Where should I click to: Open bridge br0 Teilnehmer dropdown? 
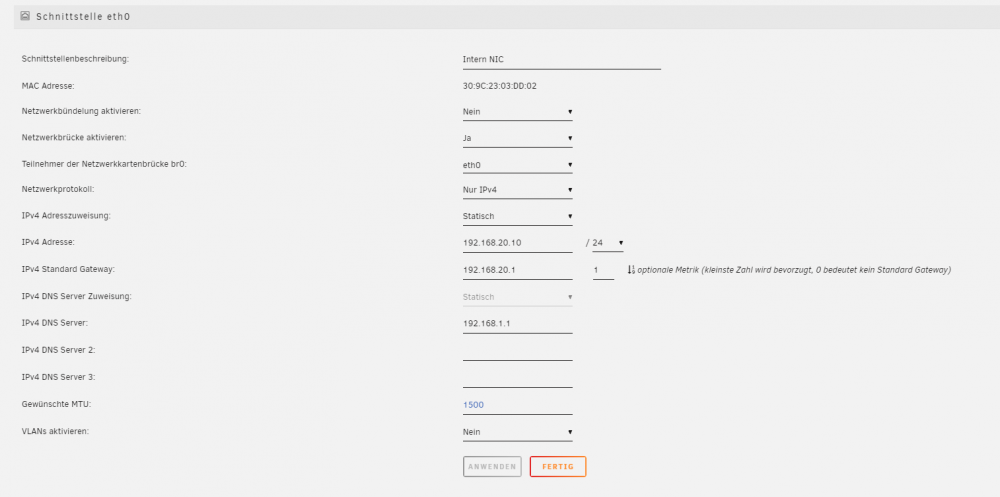click(x=518, y=165)
